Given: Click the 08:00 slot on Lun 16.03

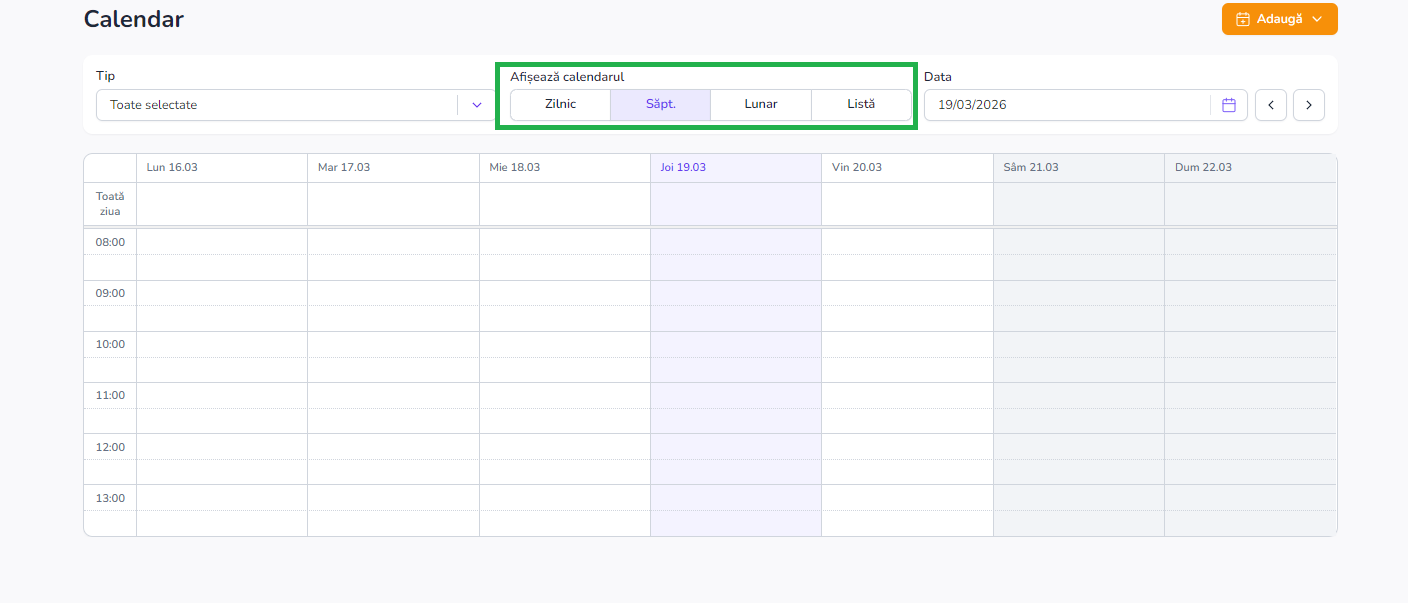Looking at the screenshot, I should click(221, 242).
